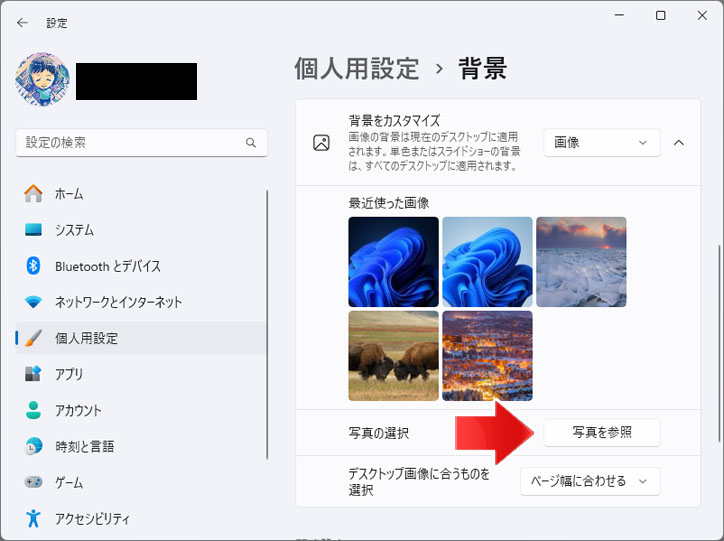Click the System monitor icon
The image size is (724, 541).
[x=33, y=229]
